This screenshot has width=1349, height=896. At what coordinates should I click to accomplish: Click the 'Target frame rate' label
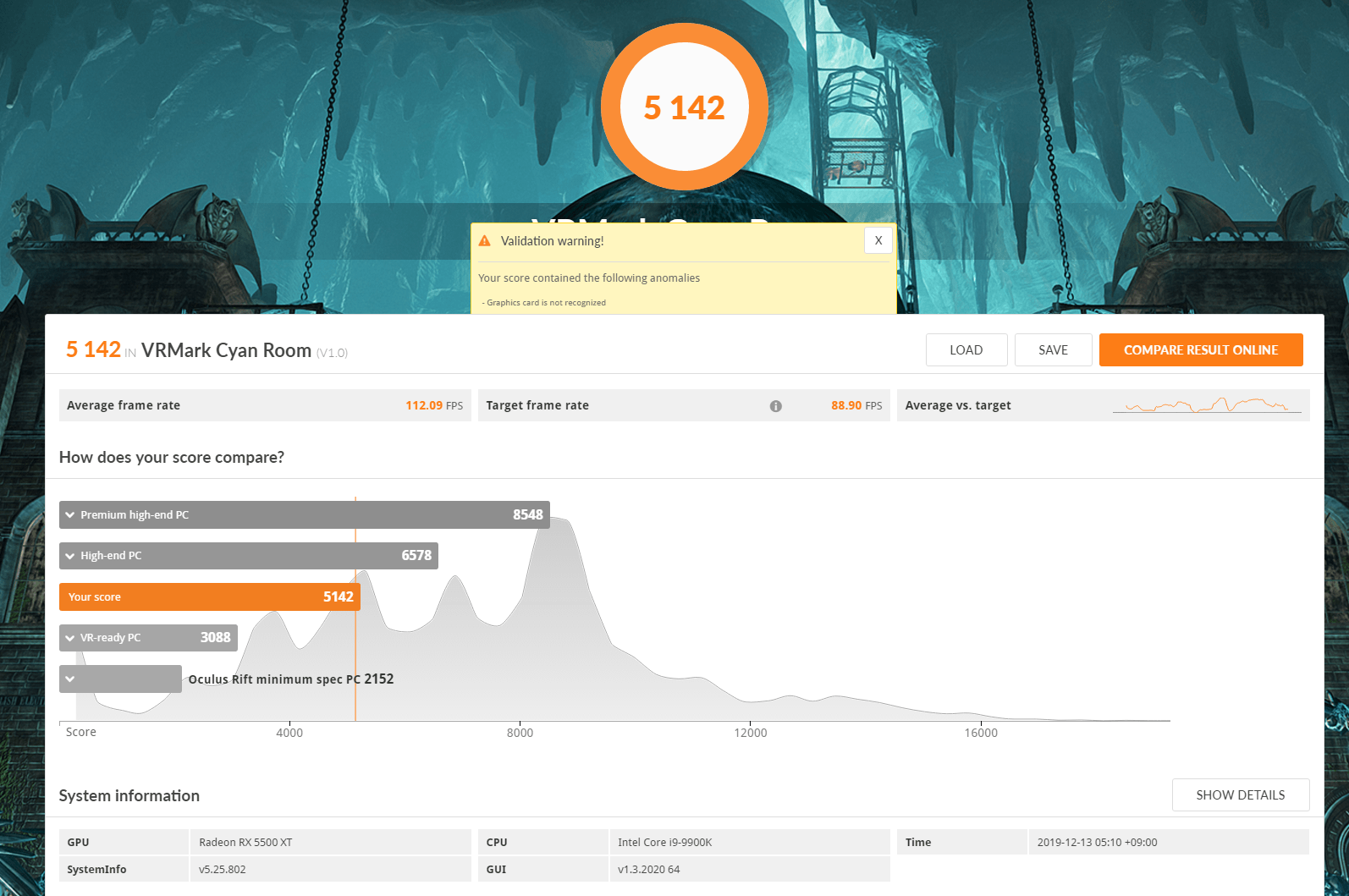(x=537, y=405)
